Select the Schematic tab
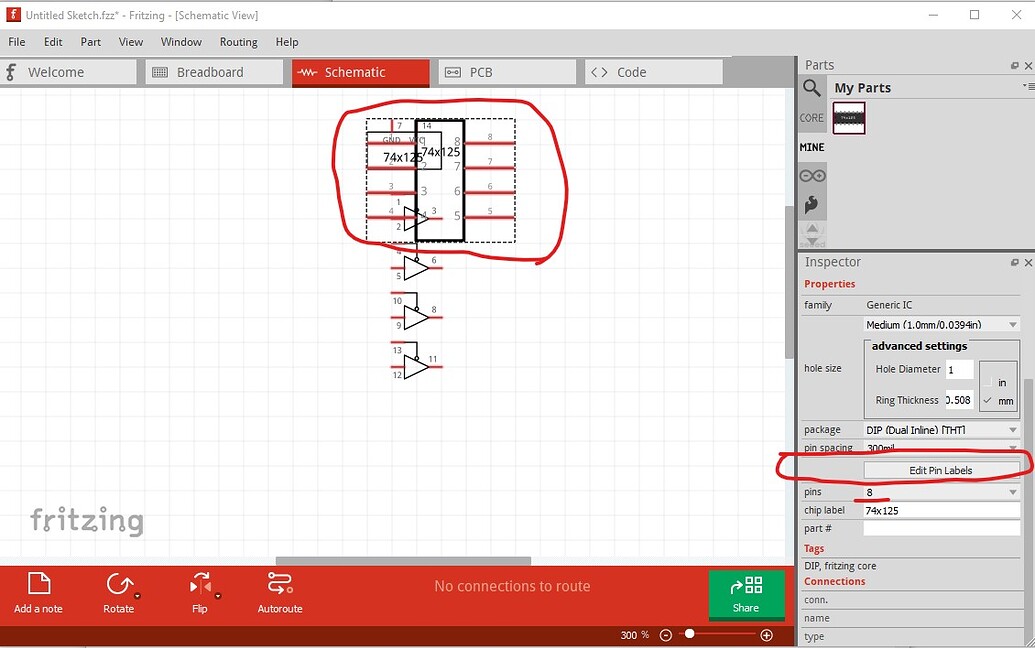Viewport: 1035px width, 648px height. [x=360, y=73]
